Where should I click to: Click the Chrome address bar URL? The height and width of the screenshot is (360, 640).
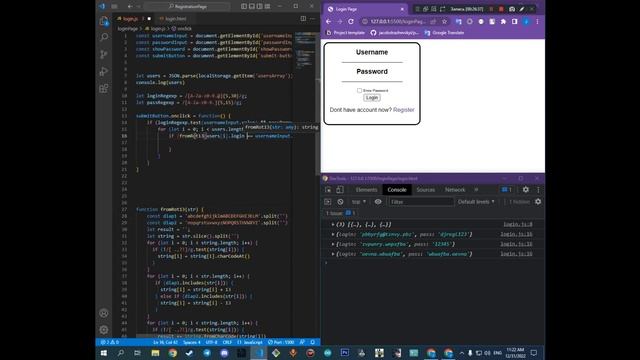398,21
